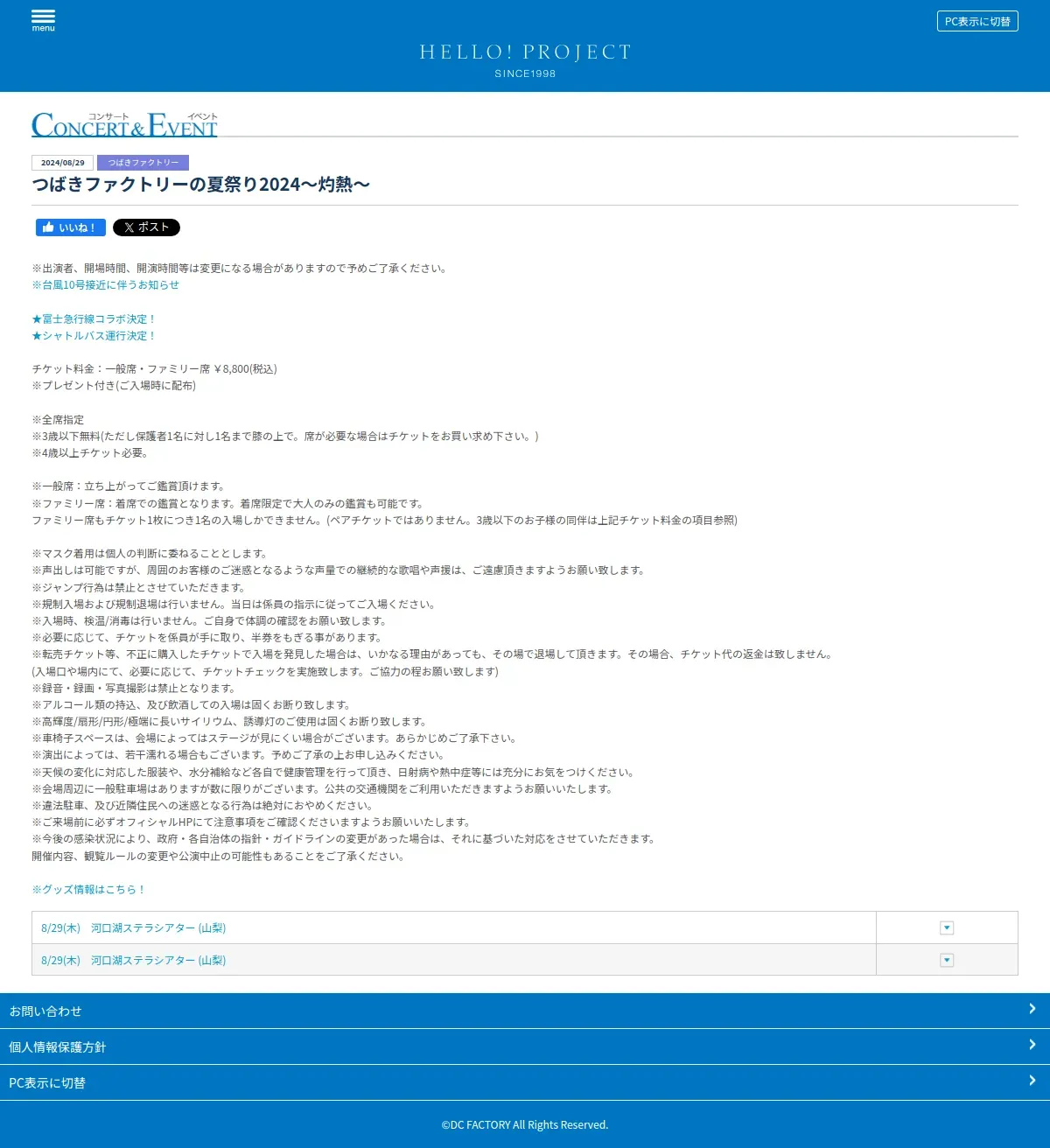1050x1148 pixels.
Task: Open the お問い合わせ footer item
Action: [x=525, y=1011]
